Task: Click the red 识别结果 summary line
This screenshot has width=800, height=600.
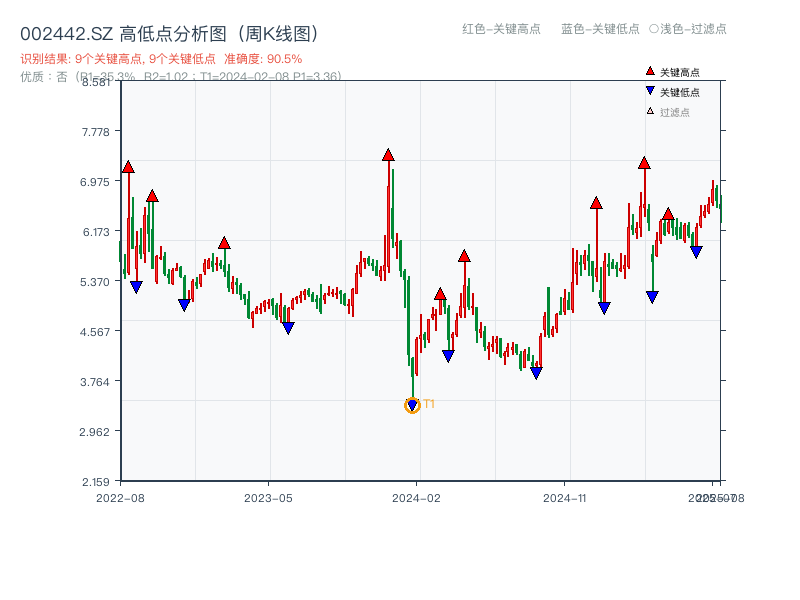Action: (161, 59)
